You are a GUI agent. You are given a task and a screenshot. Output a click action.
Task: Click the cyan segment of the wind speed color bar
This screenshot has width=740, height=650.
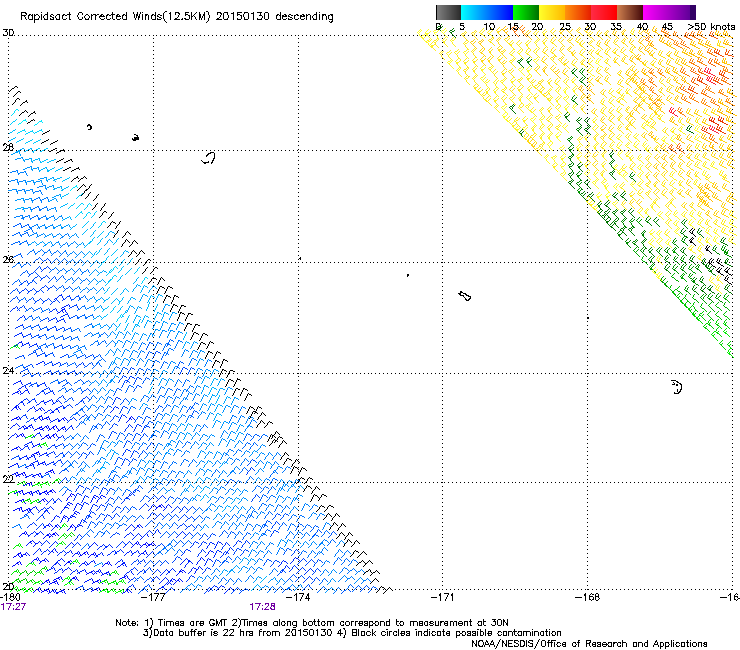pos(474,12)
